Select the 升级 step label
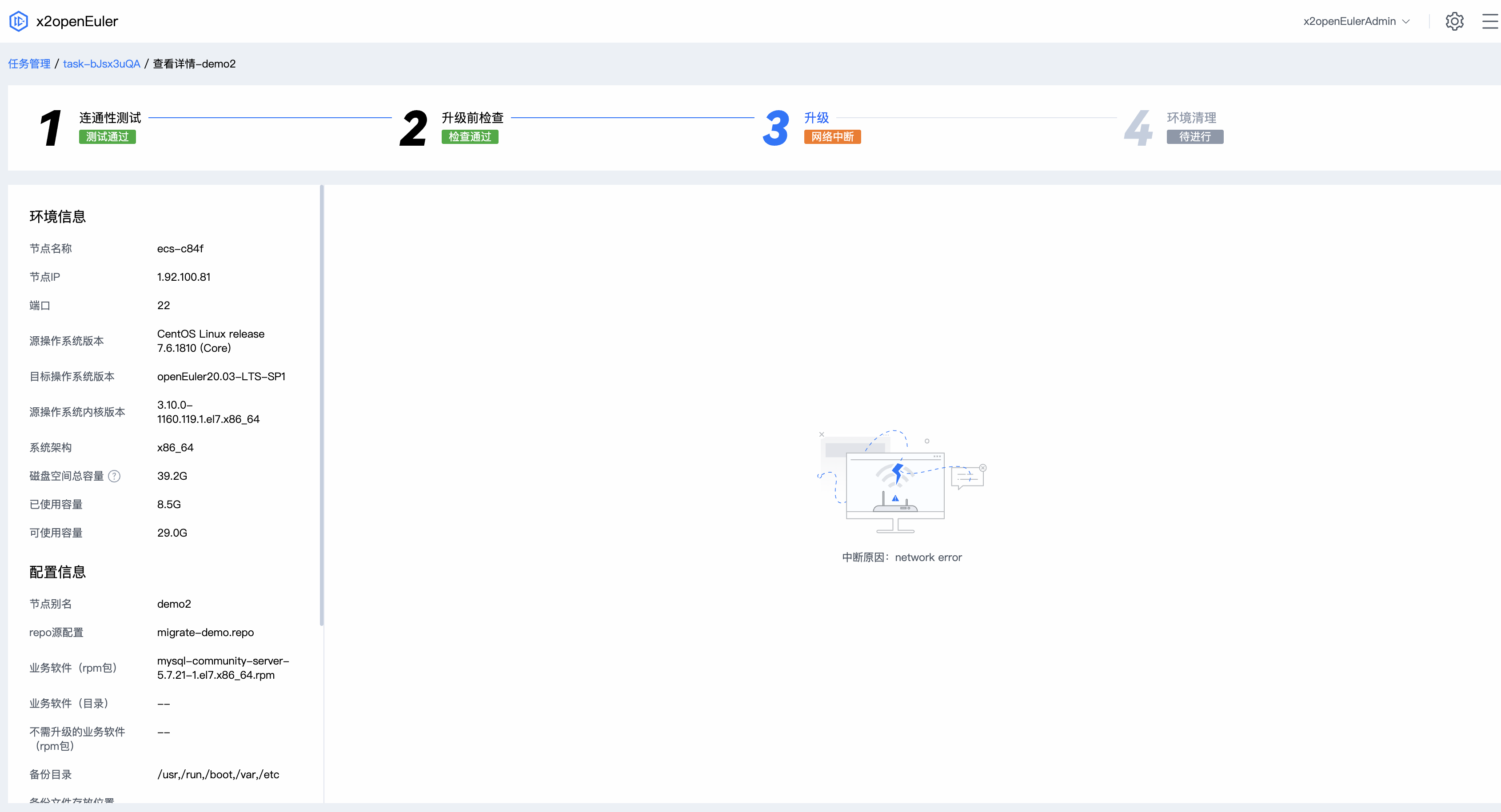This screenshot has height=812, width=1501. (816, 118)
